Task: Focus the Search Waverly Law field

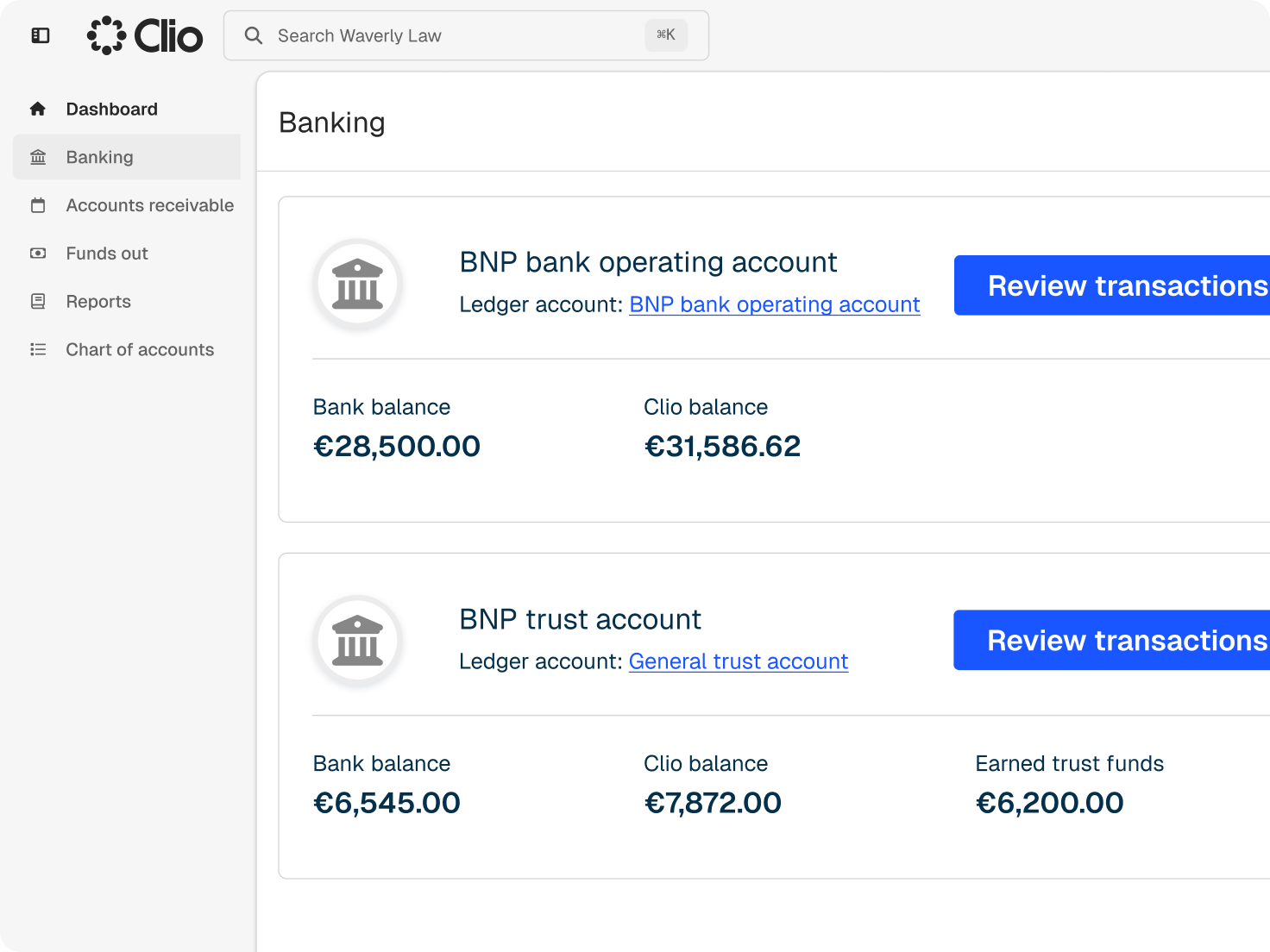Action: (466, 35)
